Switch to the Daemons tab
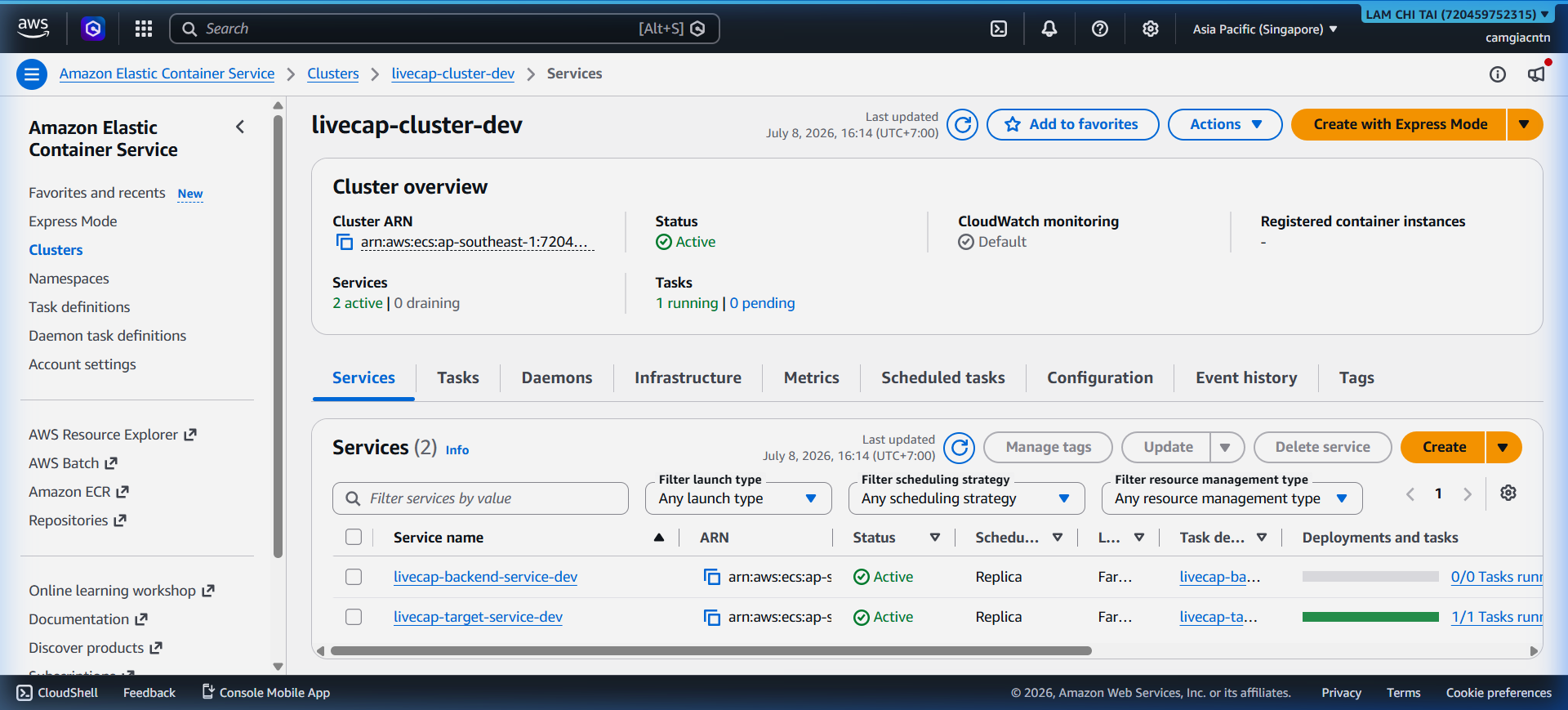Viewport: 1568px width, 710px height. pos(557,377)
